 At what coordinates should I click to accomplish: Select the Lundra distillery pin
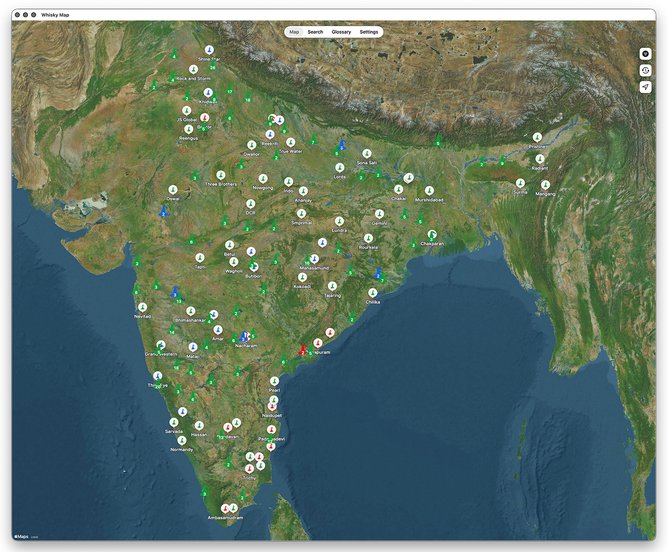(339, 221)
